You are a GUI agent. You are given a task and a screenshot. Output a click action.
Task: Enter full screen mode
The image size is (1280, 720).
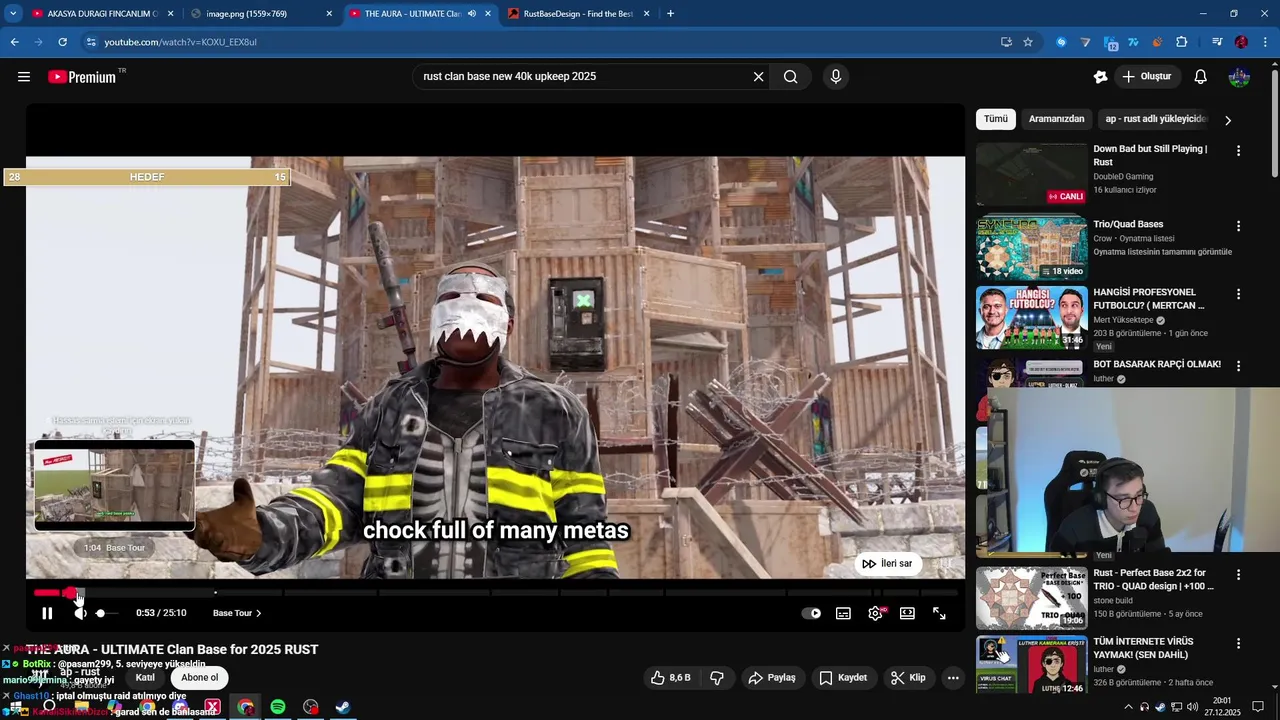939,613
